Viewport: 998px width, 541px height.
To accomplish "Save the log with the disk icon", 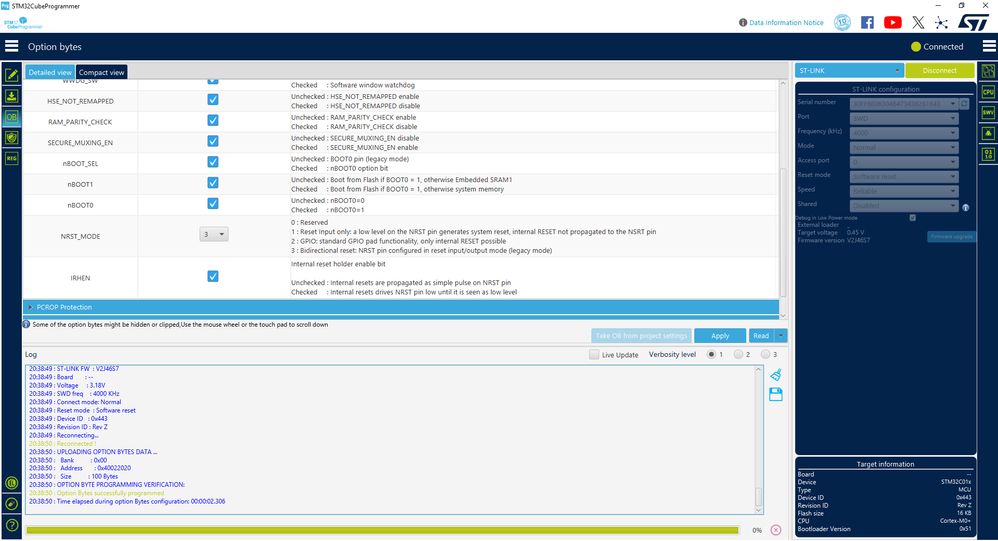I will click(x=775, y=395).
